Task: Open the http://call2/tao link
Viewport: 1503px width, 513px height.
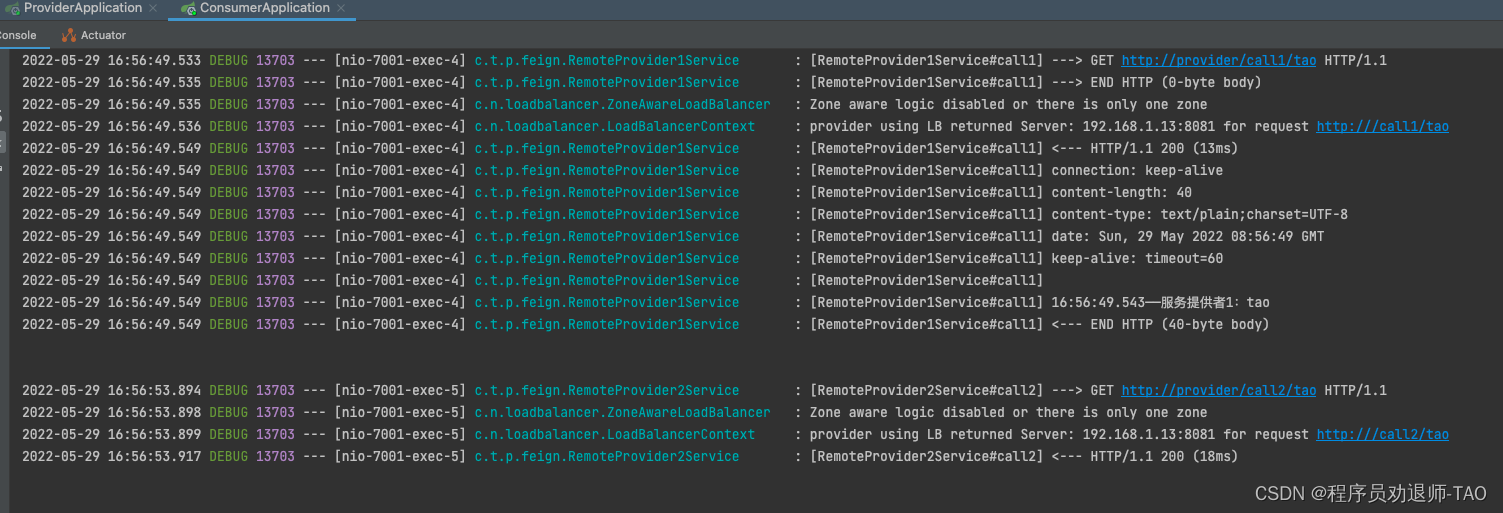Action: (x=1382, y=434)
